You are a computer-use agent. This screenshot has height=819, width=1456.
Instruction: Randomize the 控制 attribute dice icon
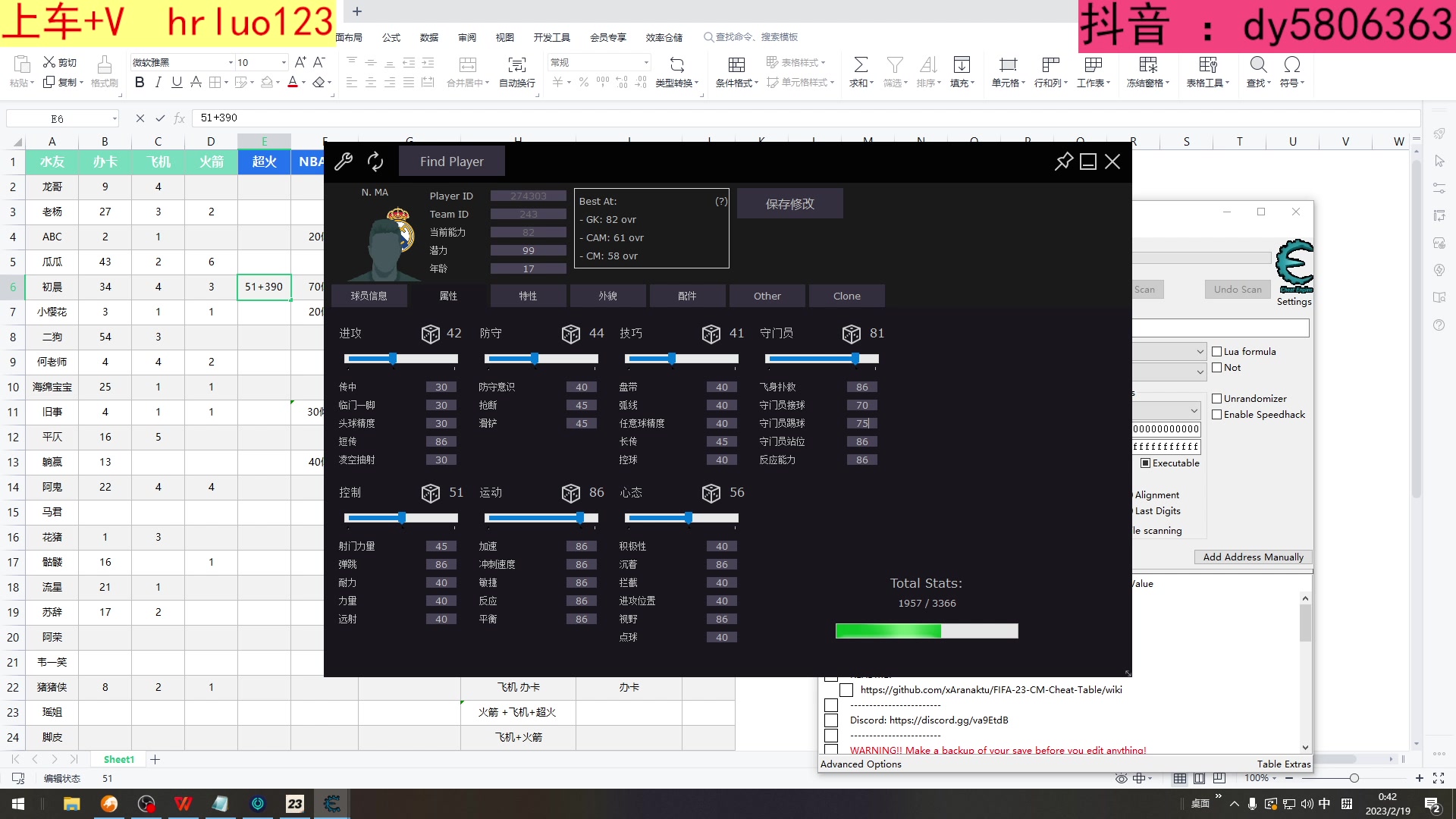coord(430,493)
